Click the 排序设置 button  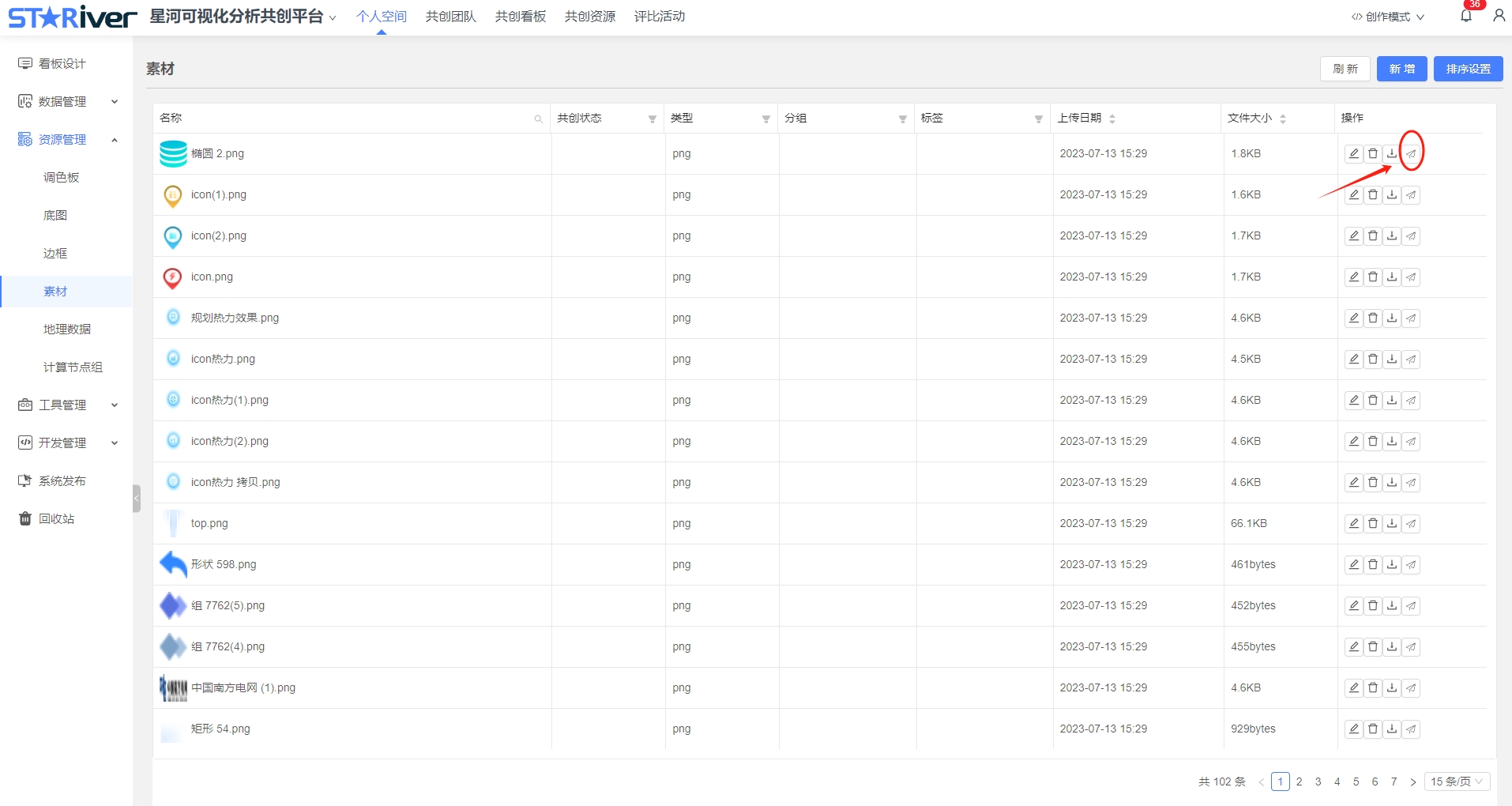[x=1469, y=69]
